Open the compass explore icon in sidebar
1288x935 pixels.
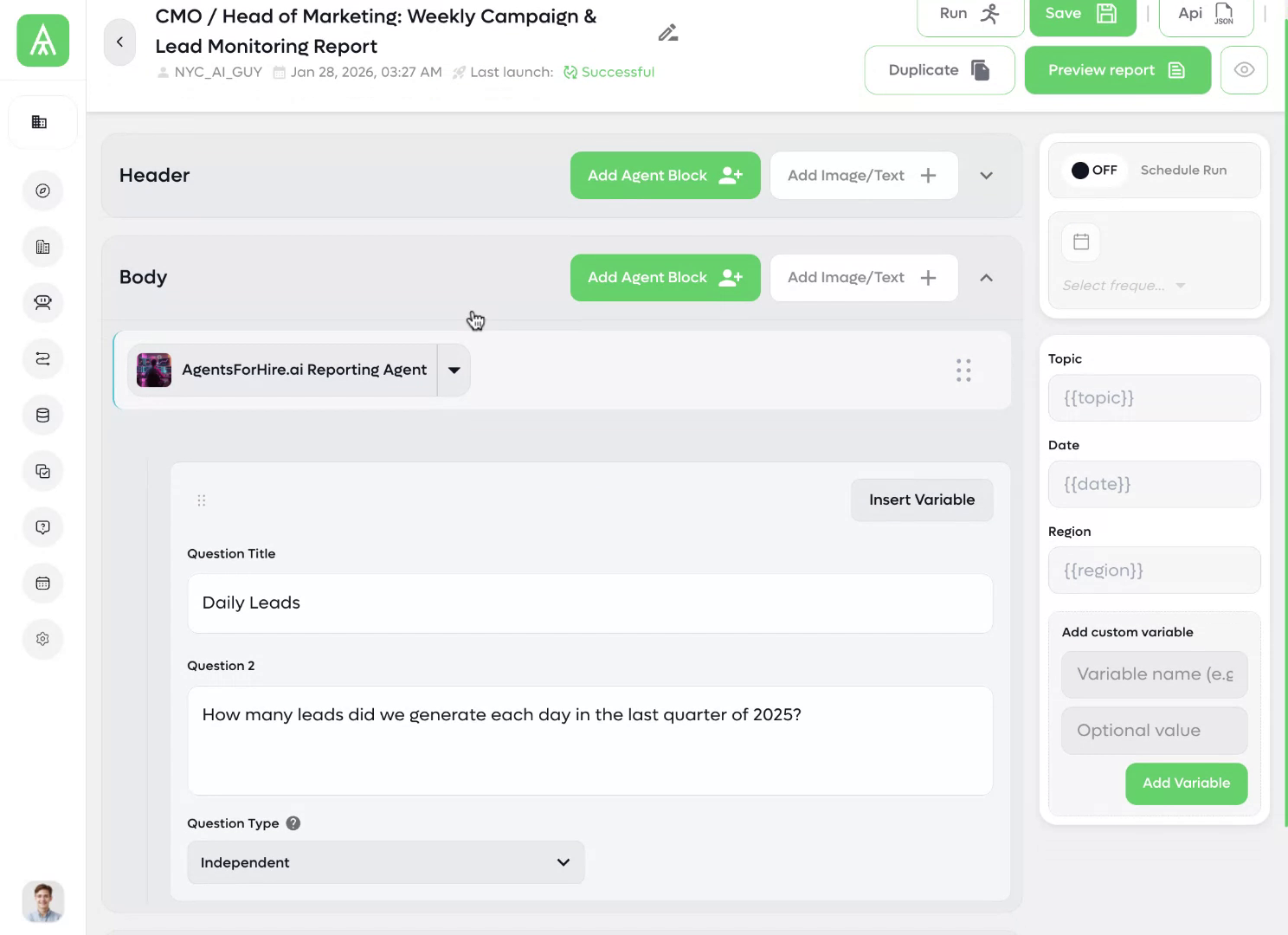click(x=42, y=190)
